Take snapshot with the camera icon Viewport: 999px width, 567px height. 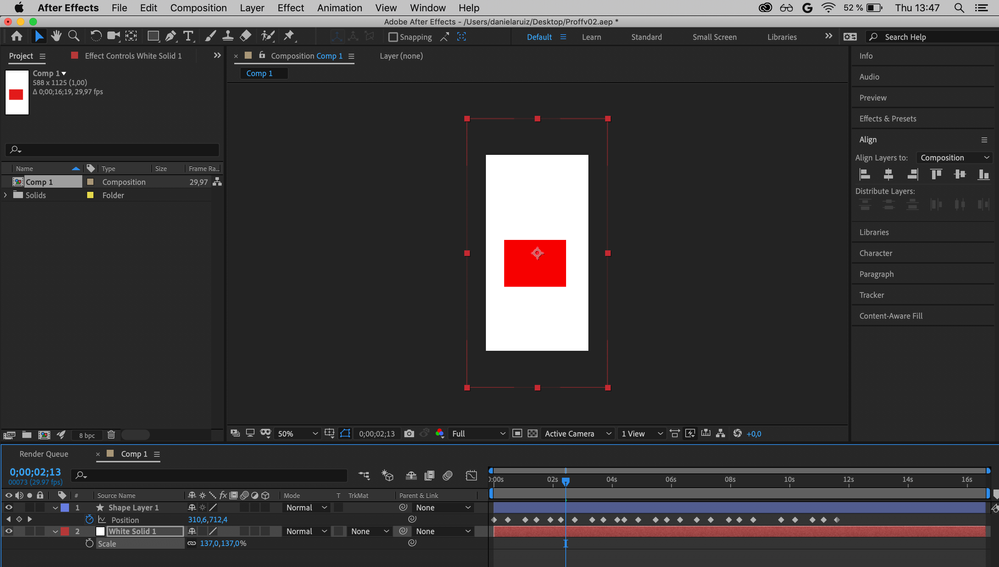(x=409, y=434)
